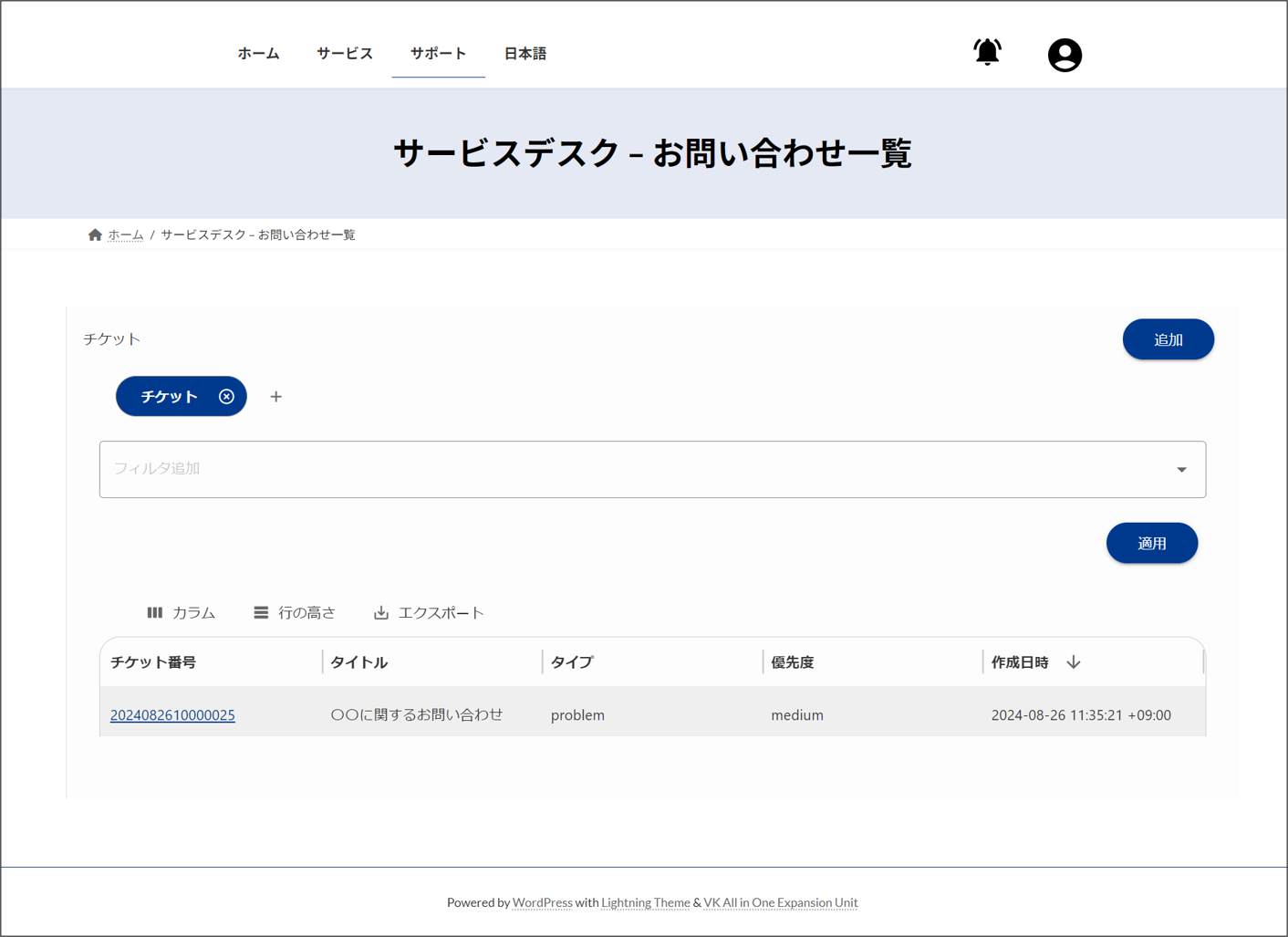Open the カラム column settings
The height and width of the screenshot is (937, 1288).
click(182, 613)
